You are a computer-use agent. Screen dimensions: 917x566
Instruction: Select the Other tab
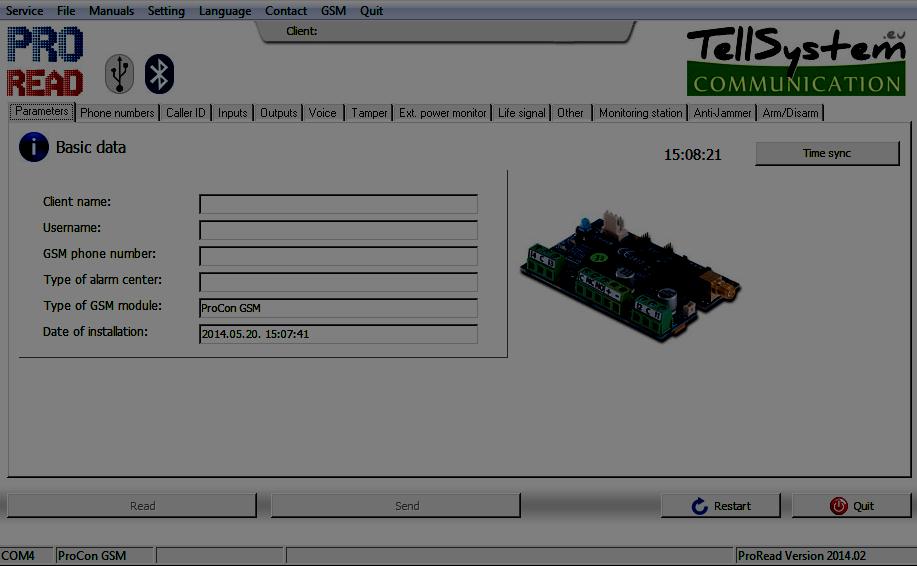pos(570,113)
